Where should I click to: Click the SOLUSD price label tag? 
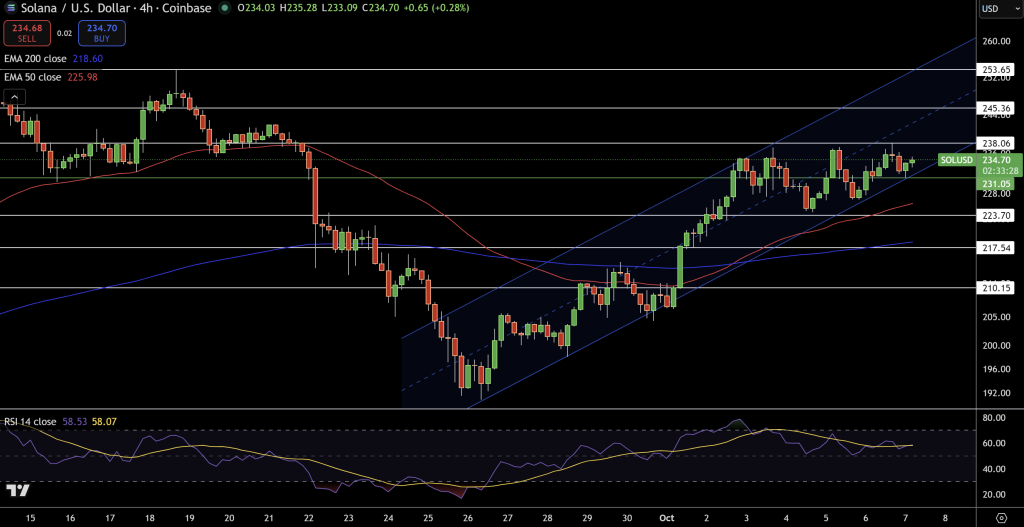[x=956, y=160]
